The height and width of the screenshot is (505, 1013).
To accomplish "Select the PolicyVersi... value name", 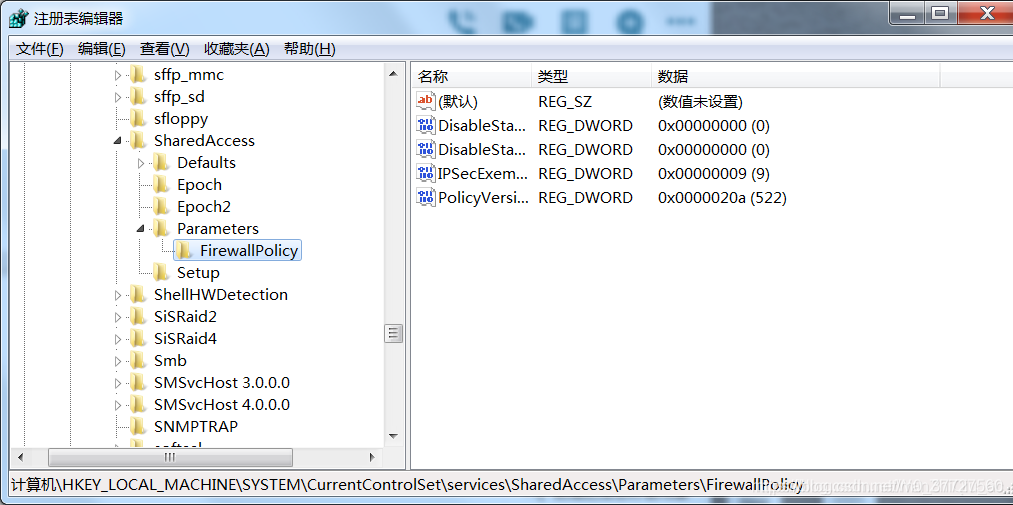I will (x=483, y=198).
